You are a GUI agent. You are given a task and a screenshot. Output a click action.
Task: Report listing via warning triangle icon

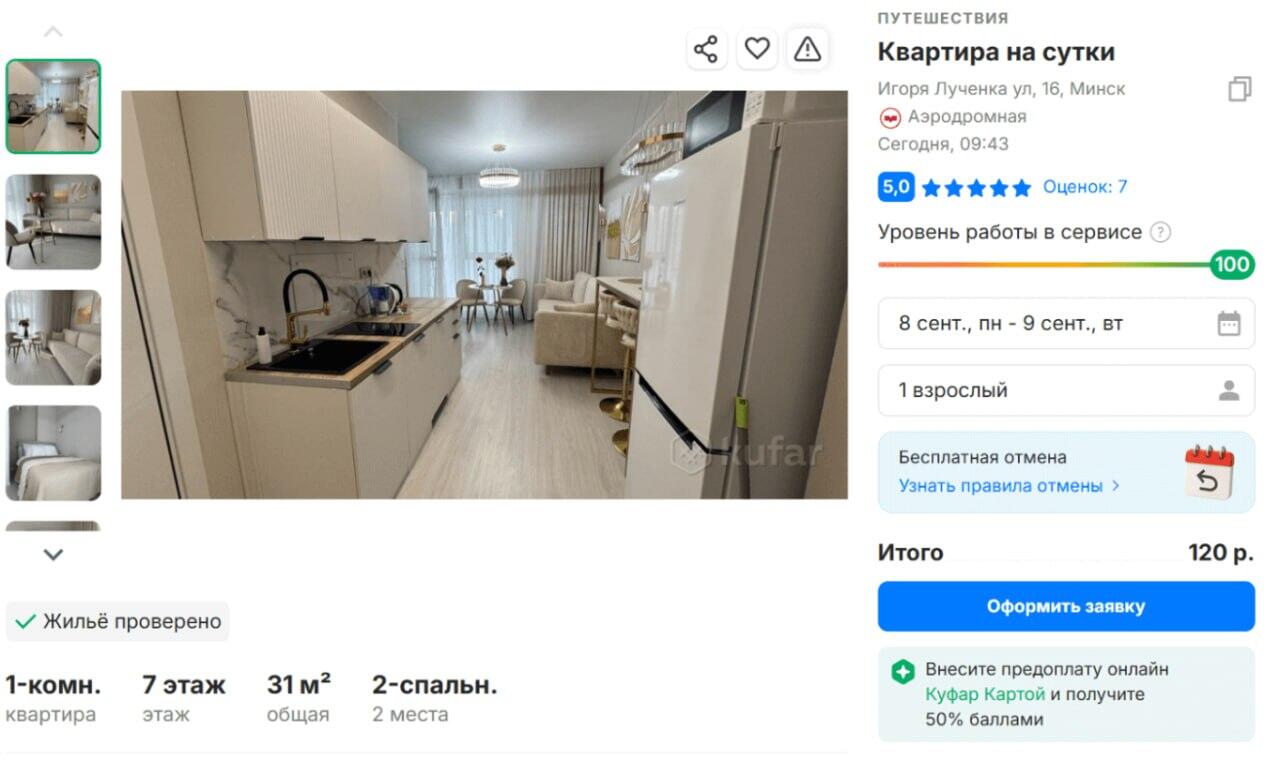(x=807, y=49)
